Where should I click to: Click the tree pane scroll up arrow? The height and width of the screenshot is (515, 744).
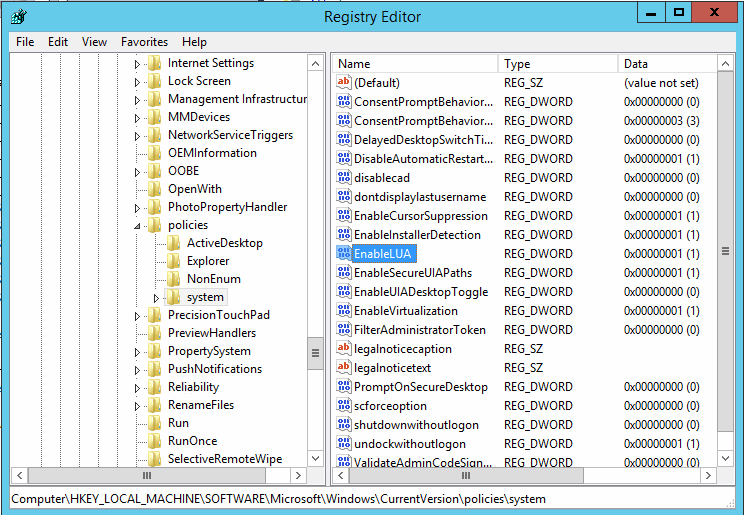pyautogui.click(x=316, y=63)
